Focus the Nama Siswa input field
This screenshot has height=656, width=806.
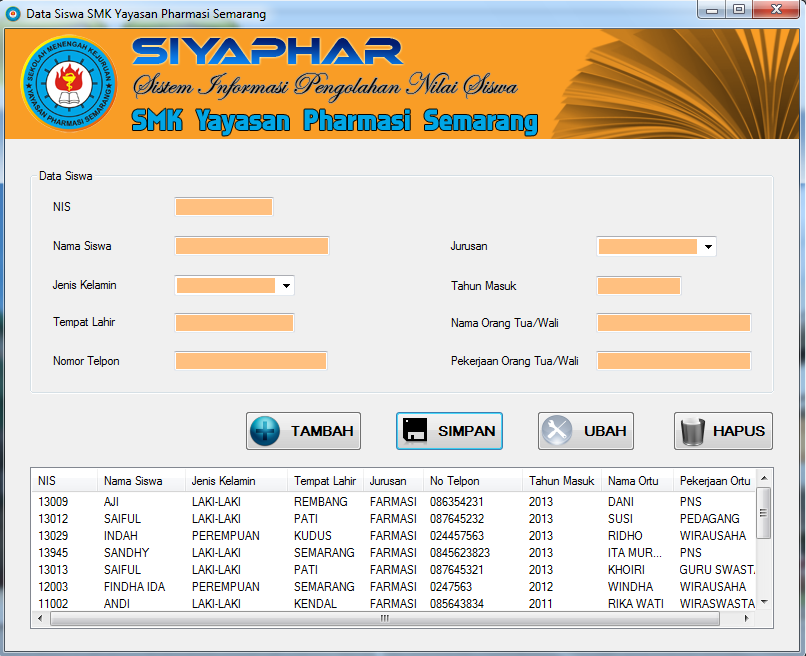click(x=252, y=246)
